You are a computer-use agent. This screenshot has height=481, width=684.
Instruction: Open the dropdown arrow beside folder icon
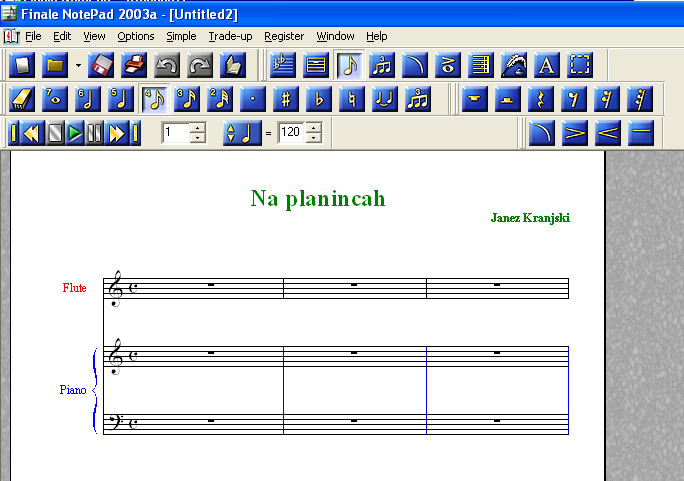click(77, 67)
